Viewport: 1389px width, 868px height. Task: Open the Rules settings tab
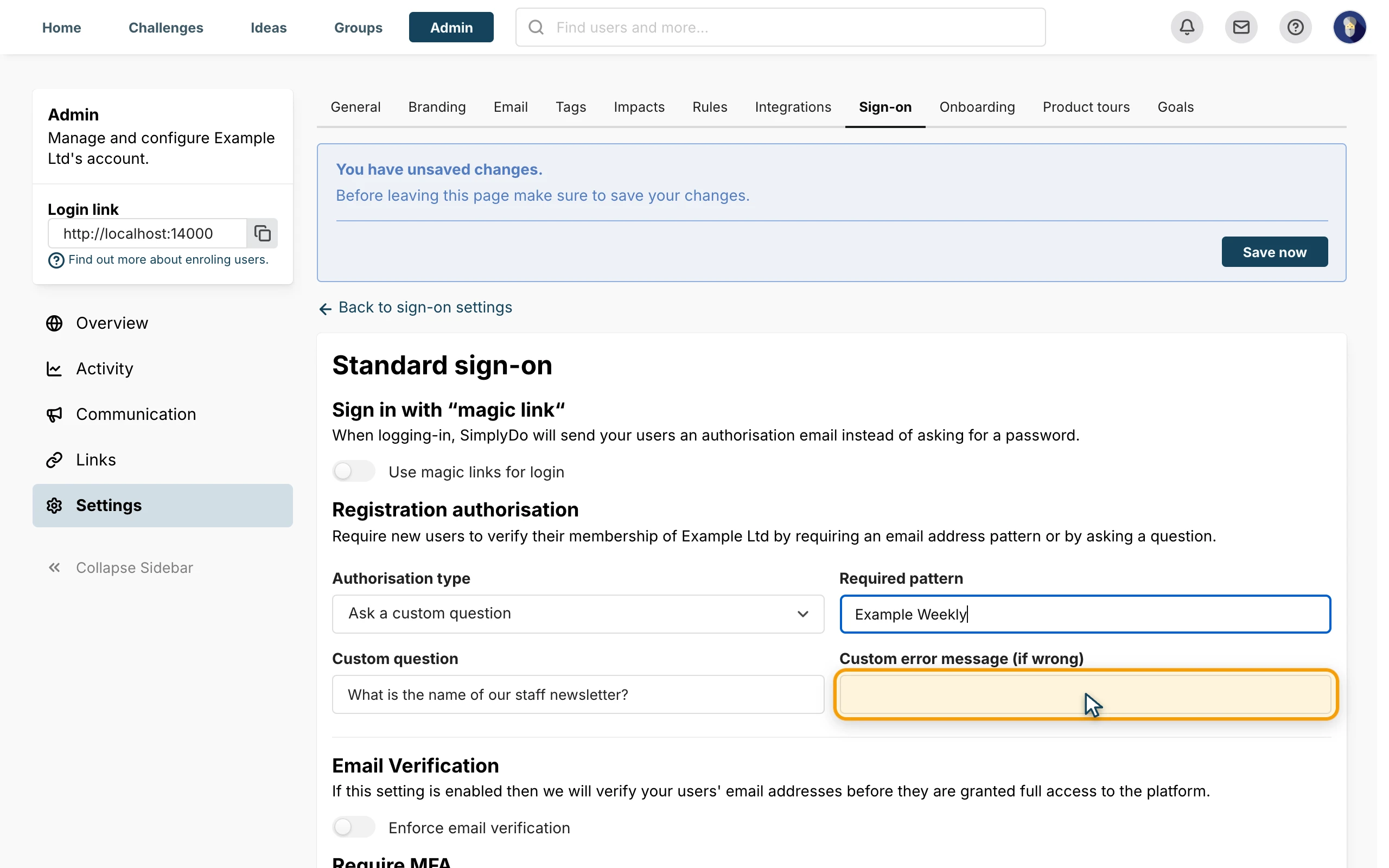[710, 107]
